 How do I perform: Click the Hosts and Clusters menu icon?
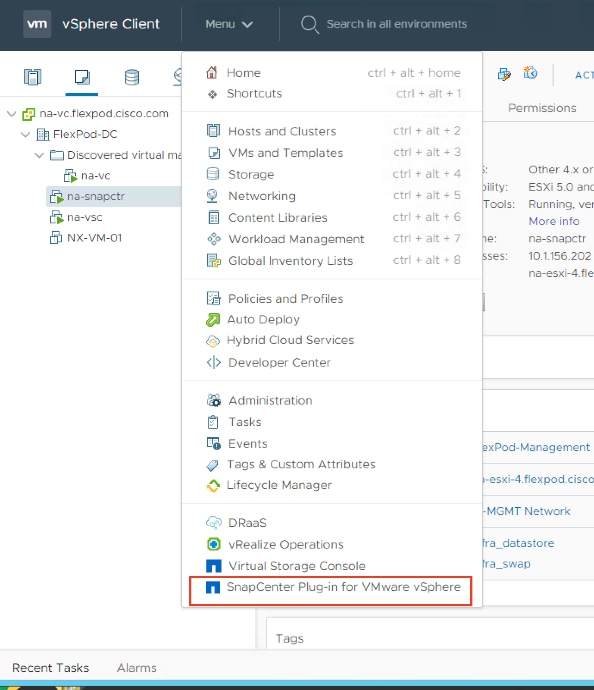pos(213,131)
